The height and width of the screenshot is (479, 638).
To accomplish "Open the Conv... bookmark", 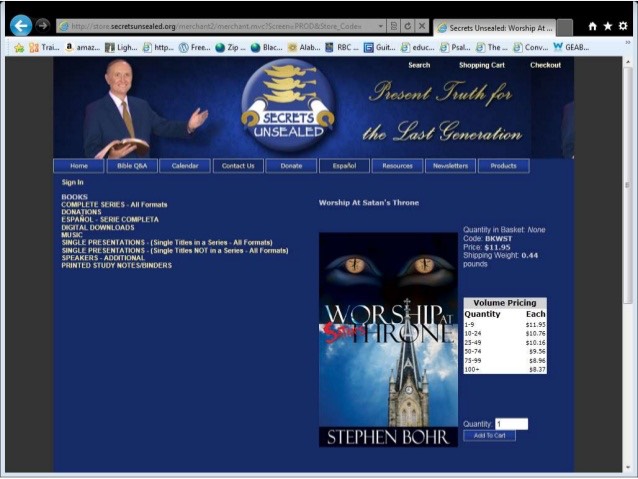I will 530,47.
